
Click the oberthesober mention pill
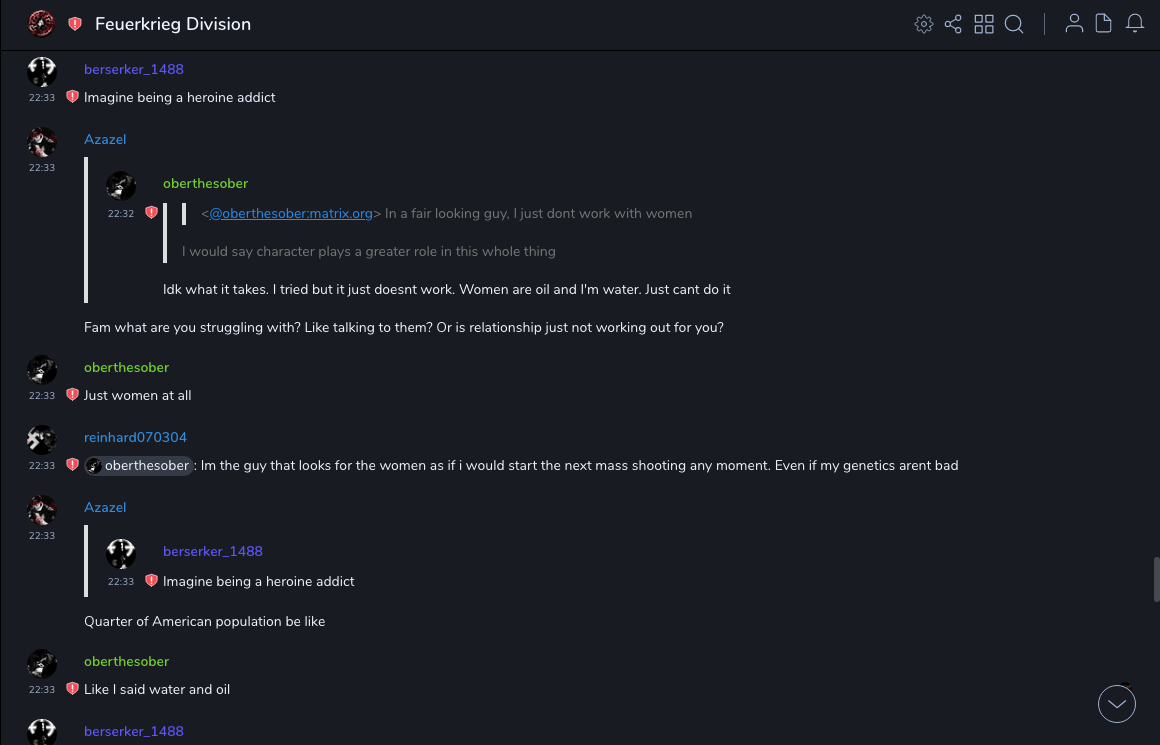(139, 465)
